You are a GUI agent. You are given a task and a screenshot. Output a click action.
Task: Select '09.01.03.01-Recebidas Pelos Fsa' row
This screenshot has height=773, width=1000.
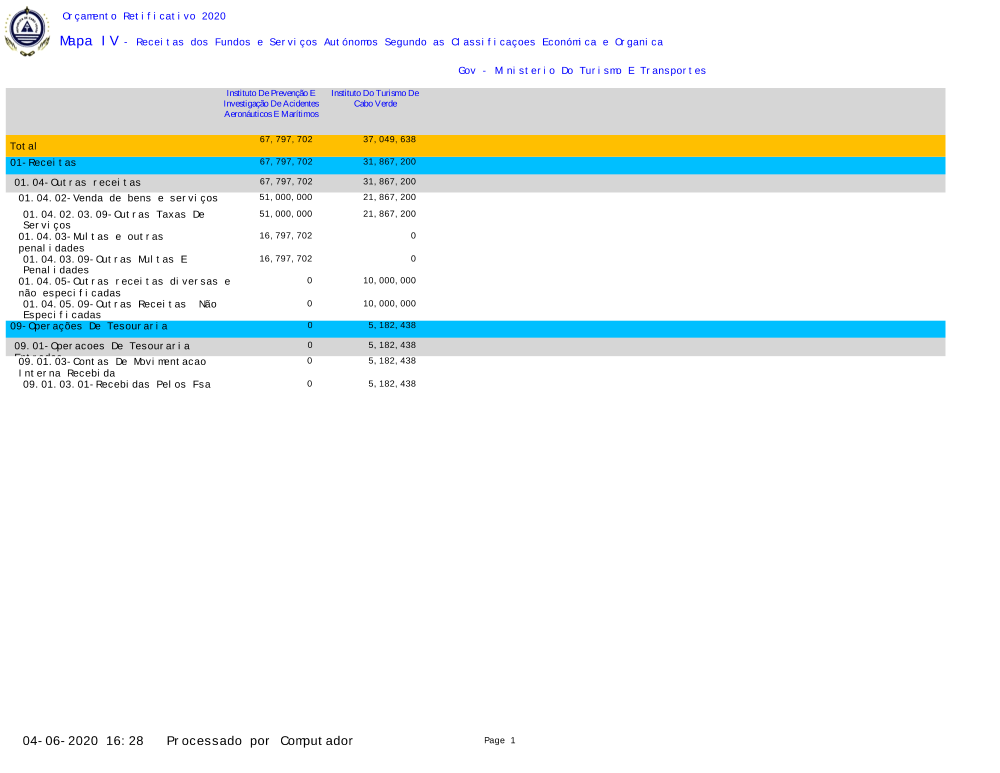pos(116,384)
